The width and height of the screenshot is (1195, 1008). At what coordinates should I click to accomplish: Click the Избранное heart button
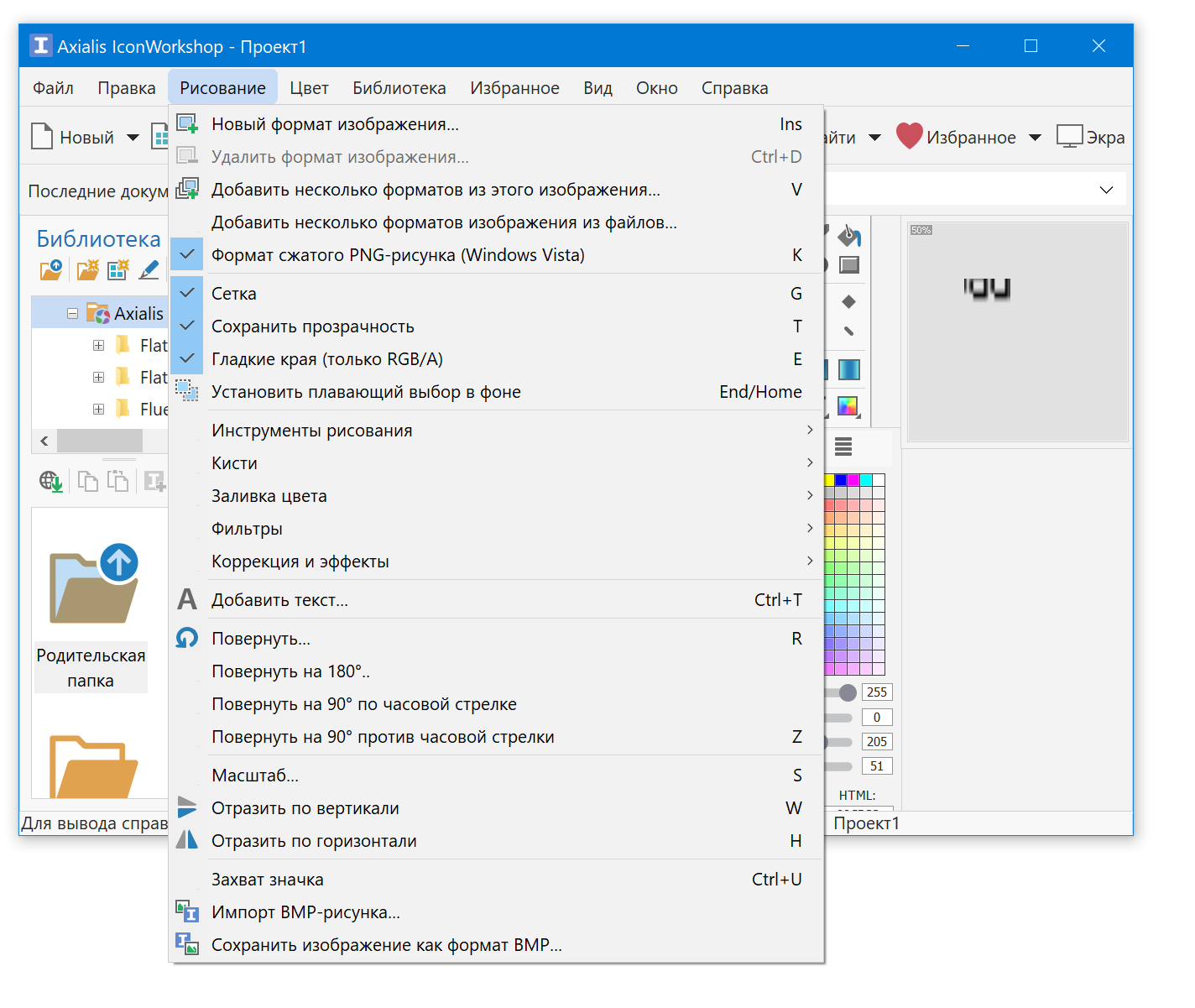point(909,136)
